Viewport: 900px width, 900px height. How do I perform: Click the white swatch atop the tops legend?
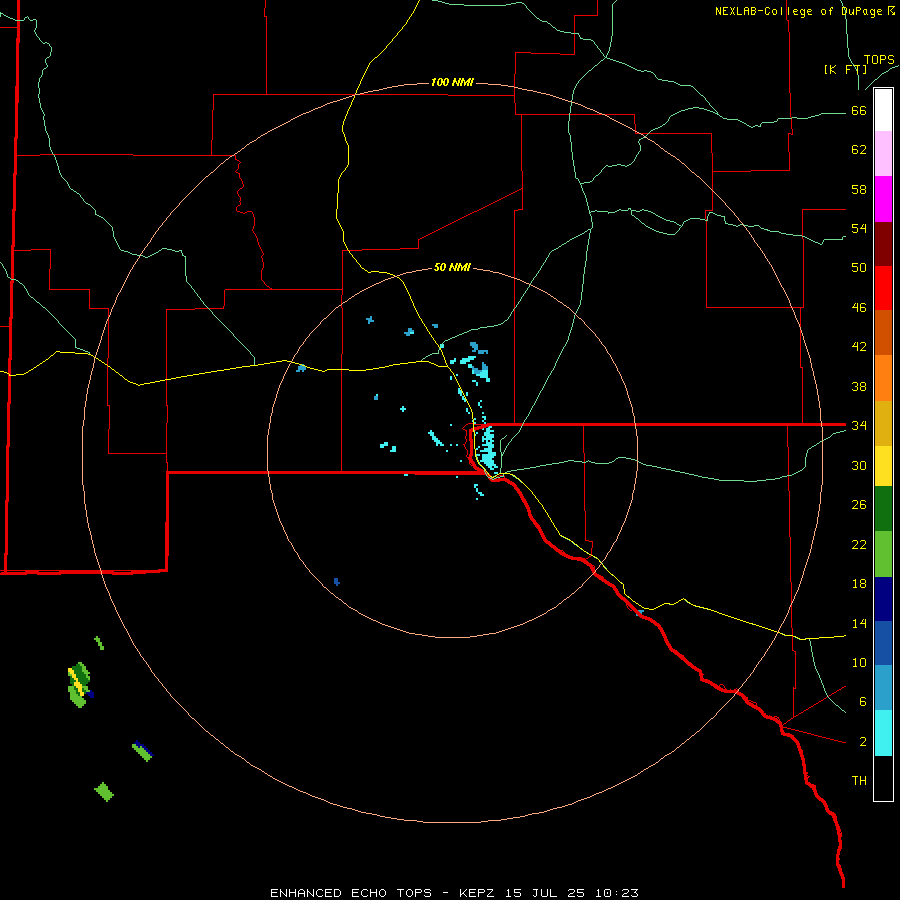click(x=883, y=110)
